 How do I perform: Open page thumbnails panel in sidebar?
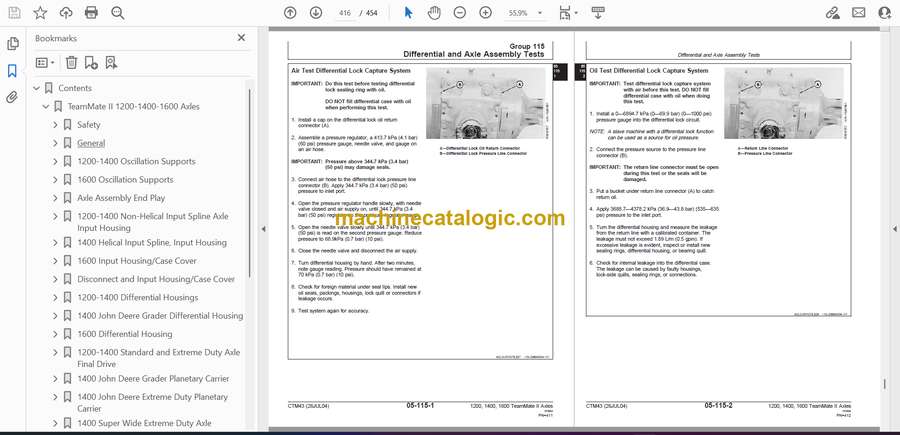[12, 44]
